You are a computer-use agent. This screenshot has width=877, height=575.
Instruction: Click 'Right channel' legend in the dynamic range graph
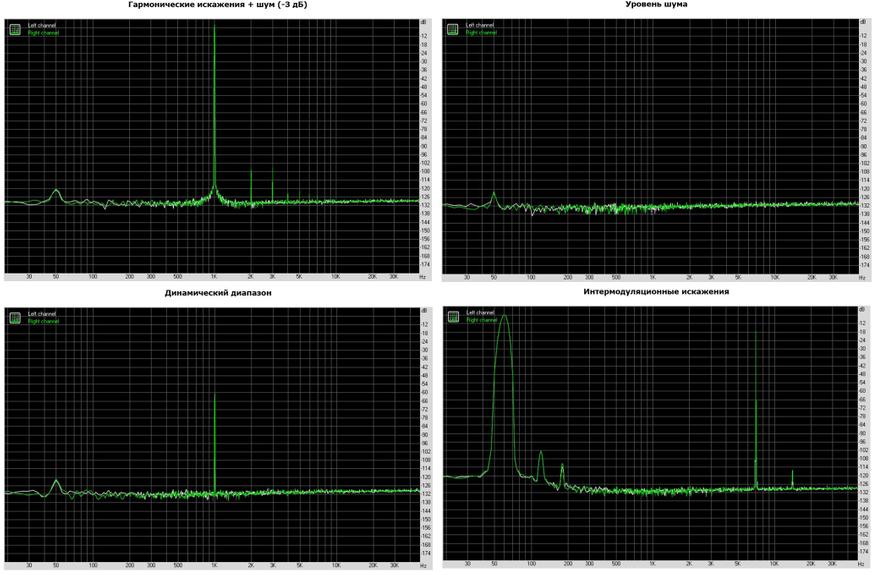[x=44, y=321]
